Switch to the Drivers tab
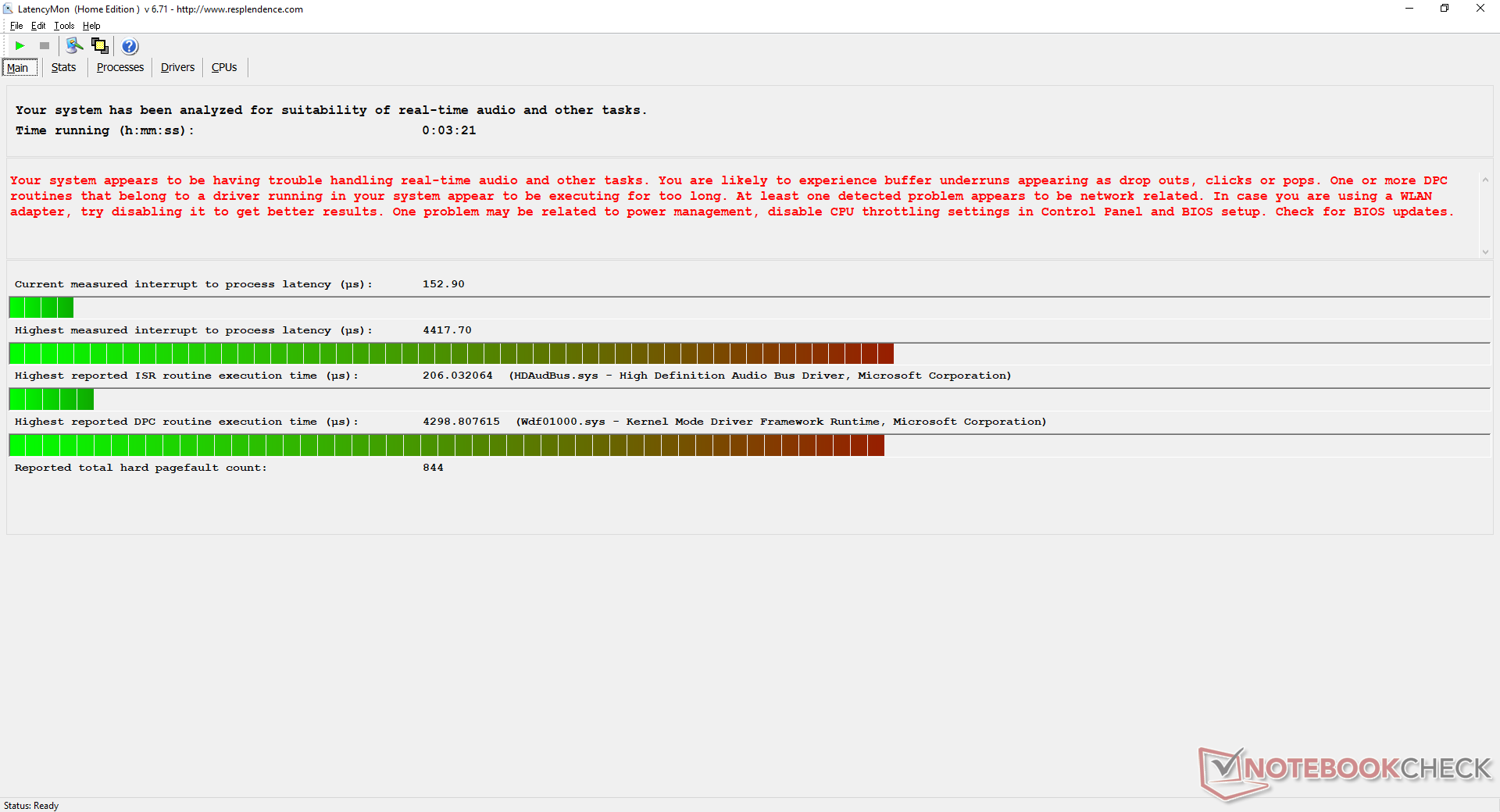 (177, 68)
